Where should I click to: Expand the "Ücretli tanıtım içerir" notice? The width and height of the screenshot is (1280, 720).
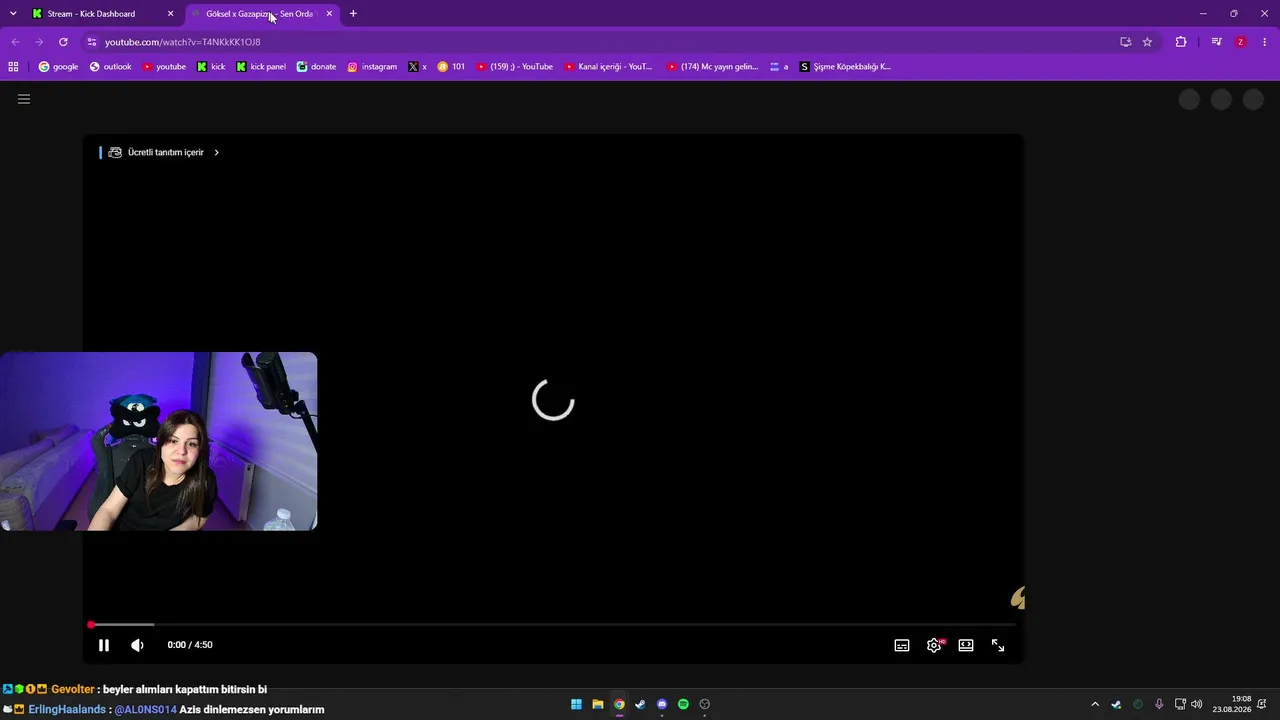point(165,152)
